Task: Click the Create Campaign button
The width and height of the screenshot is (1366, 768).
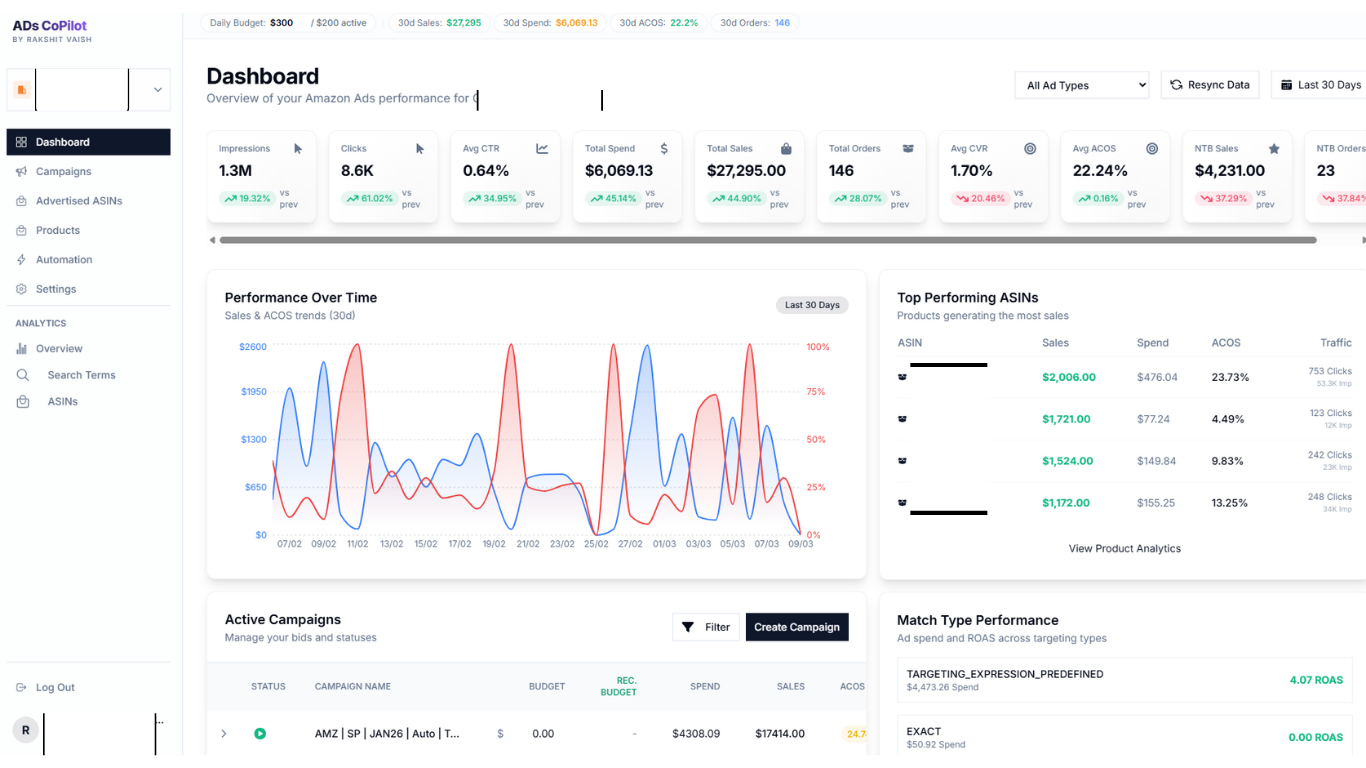Action: coord(797,627)
